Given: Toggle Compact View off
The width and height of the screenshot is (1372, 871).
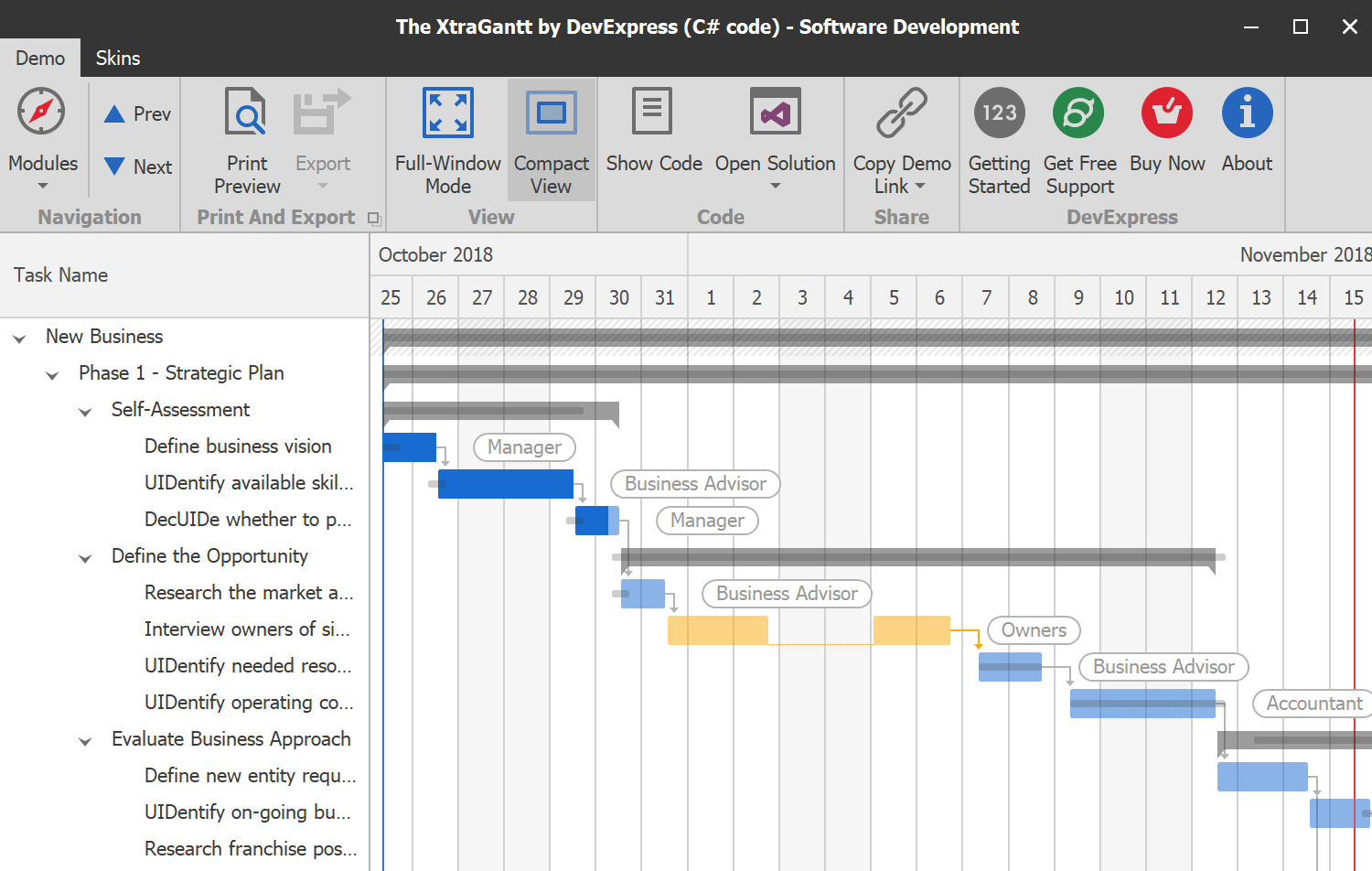Looking at the screenshot, I should tap(551, 112).
